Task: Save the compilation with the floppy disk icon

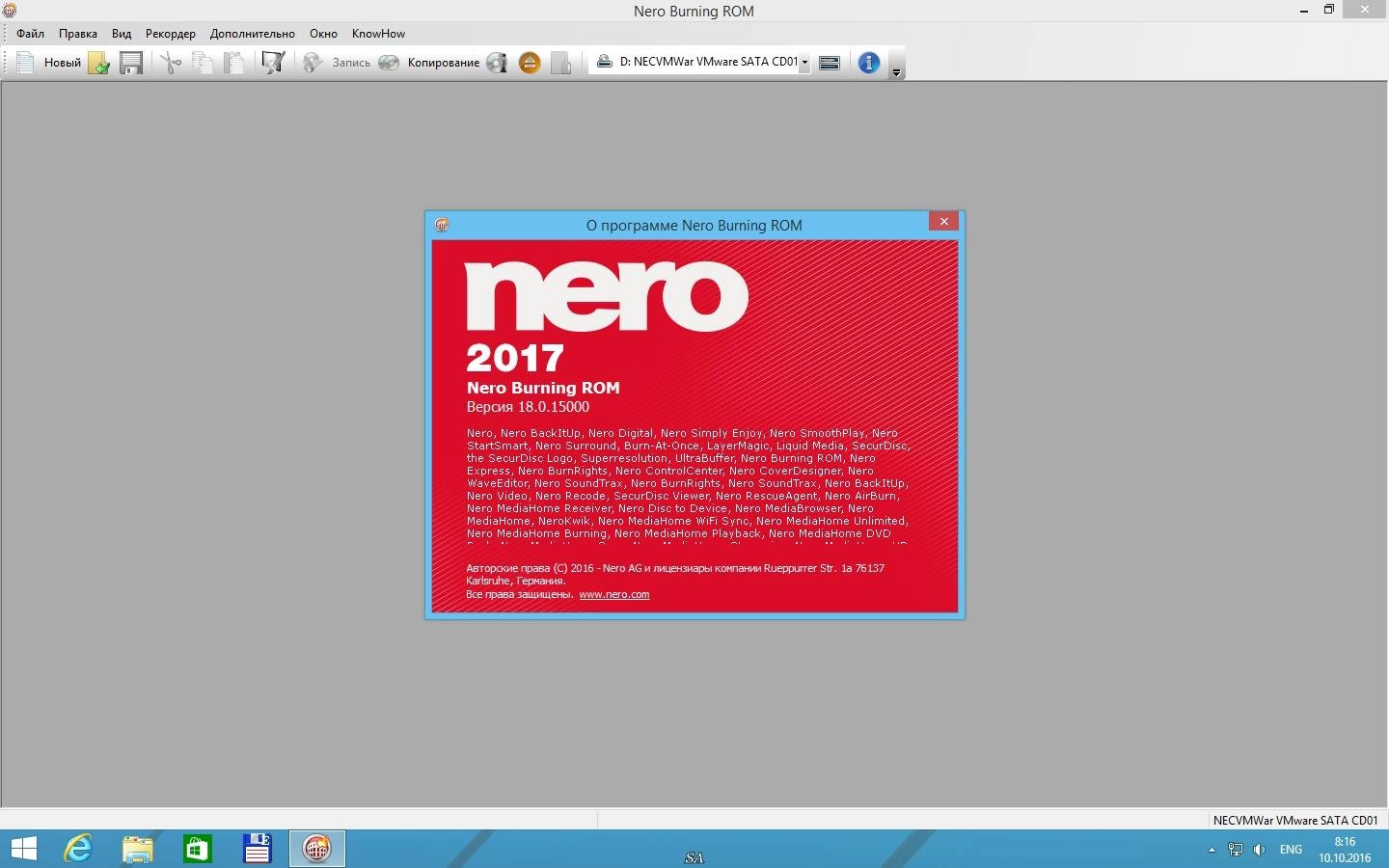Action: tap(131, 63)
